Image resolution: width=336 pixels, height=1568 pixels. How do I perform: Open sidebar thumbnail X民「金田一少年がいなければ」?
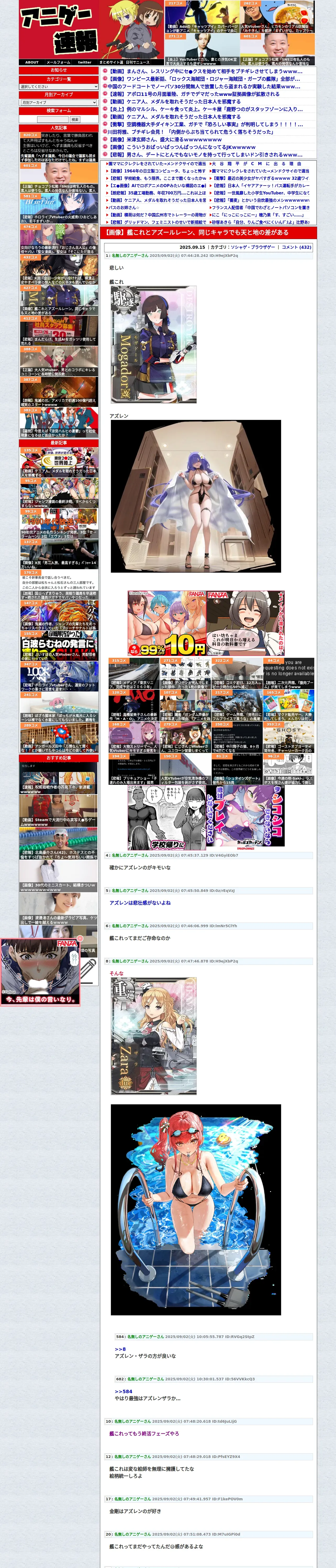pyautogui.click(x=59, y=270)
